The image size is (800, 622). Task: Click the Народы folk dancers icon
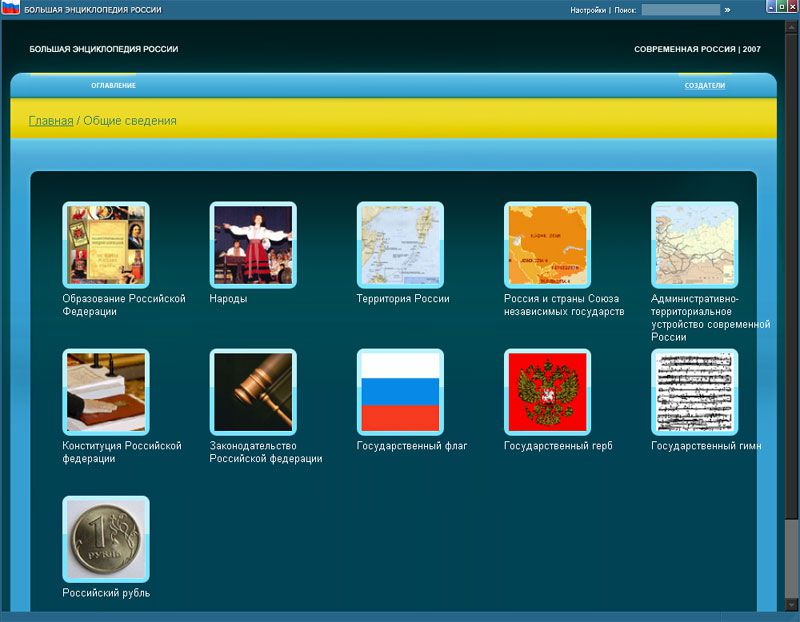pos(253,245)
